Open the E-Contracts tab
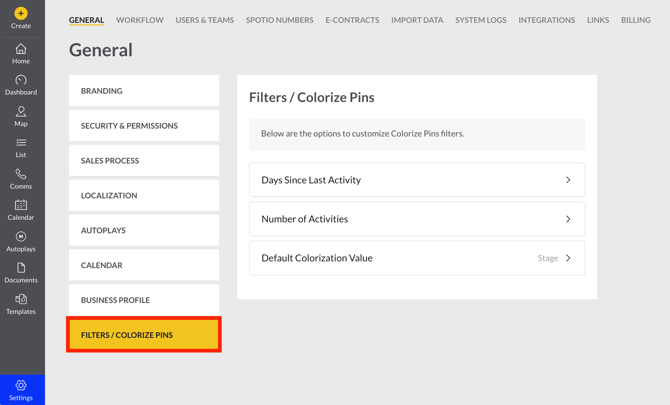Image resolution: width=670 pixels, height=405 pixels. [x=352, y=20]
